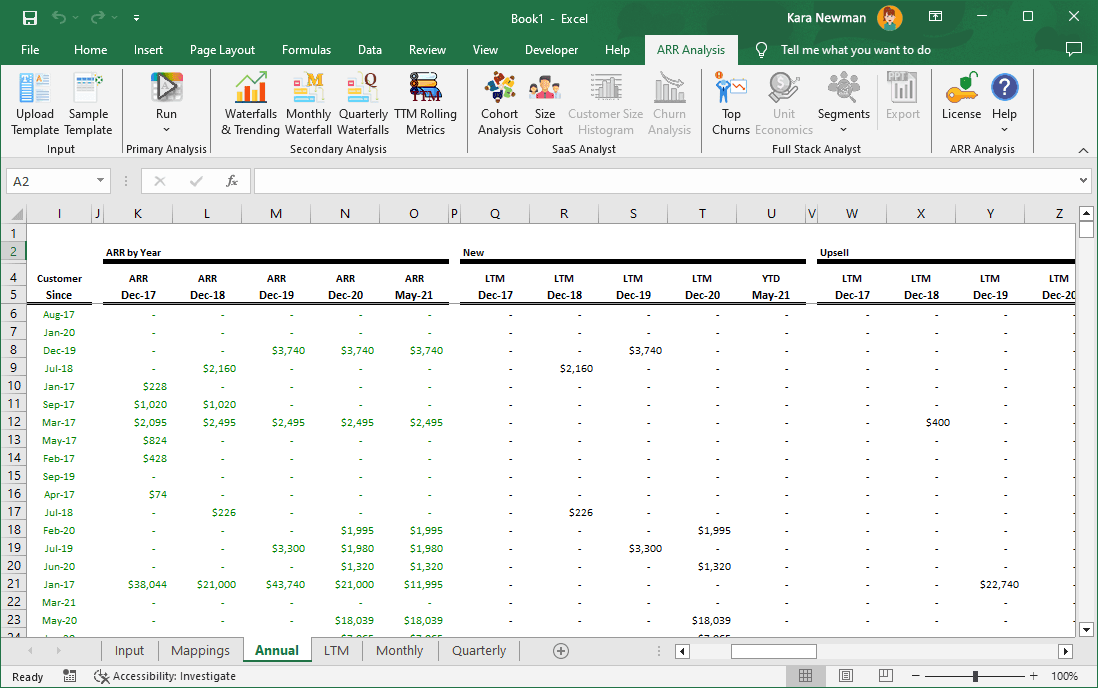
Task: View Top Churns
Action: coord(730,100)
